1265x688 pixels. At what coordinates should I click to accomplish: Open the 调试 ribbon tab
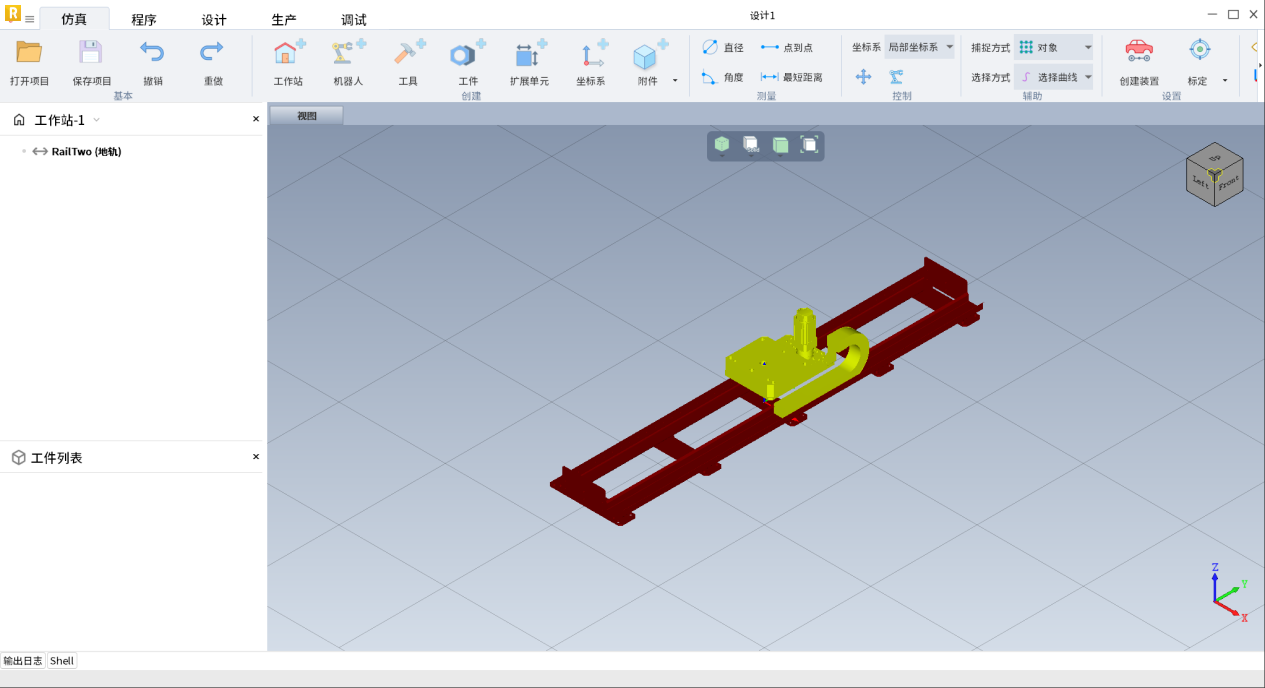click(x=354, y=19)
